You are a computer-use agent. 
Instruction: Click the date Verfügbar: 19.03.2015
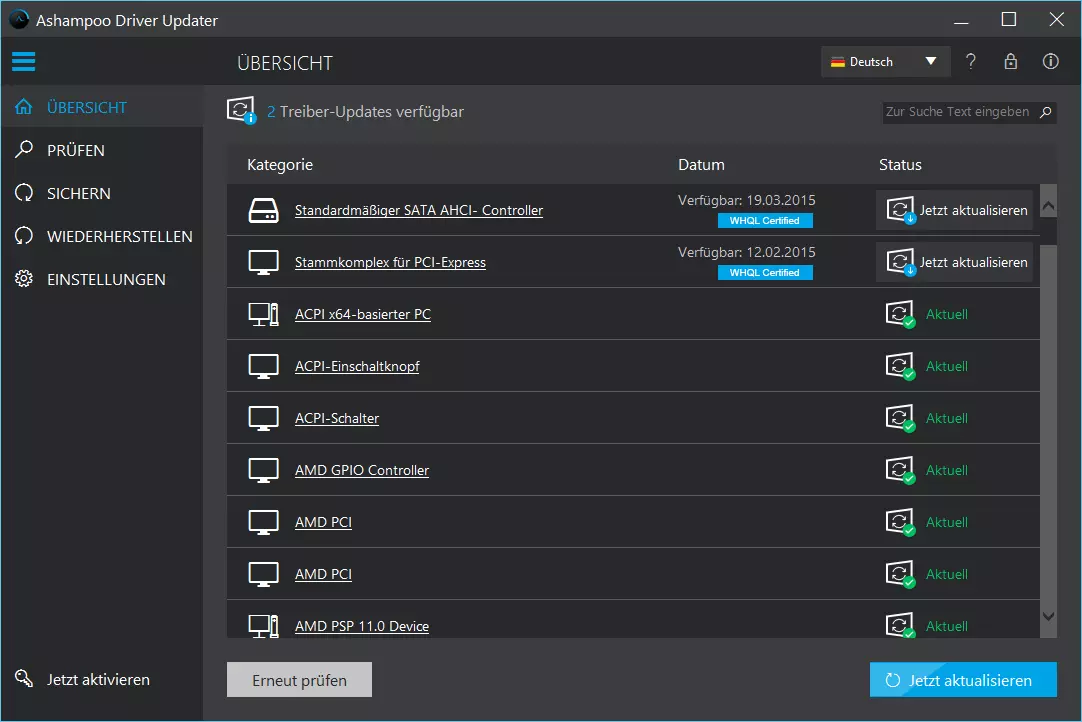click(x=747, y=200)
